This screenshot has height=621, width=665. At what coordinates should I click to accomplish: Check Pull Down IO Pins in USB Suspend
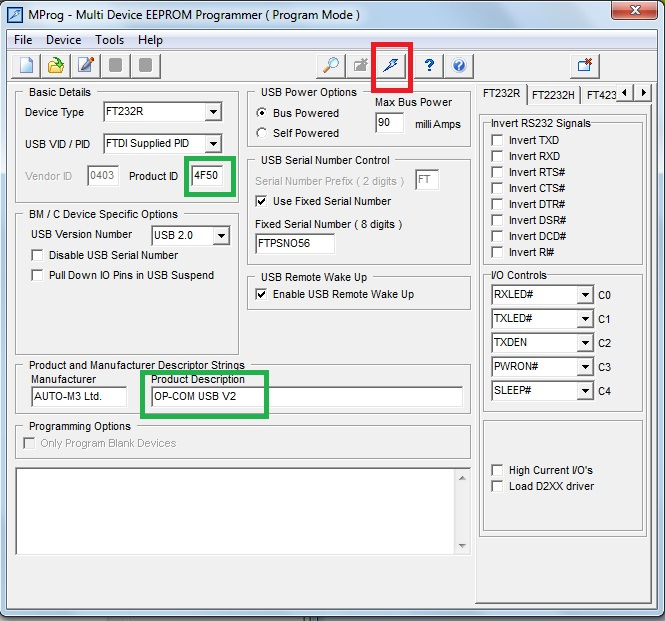[x=37, y=275]
